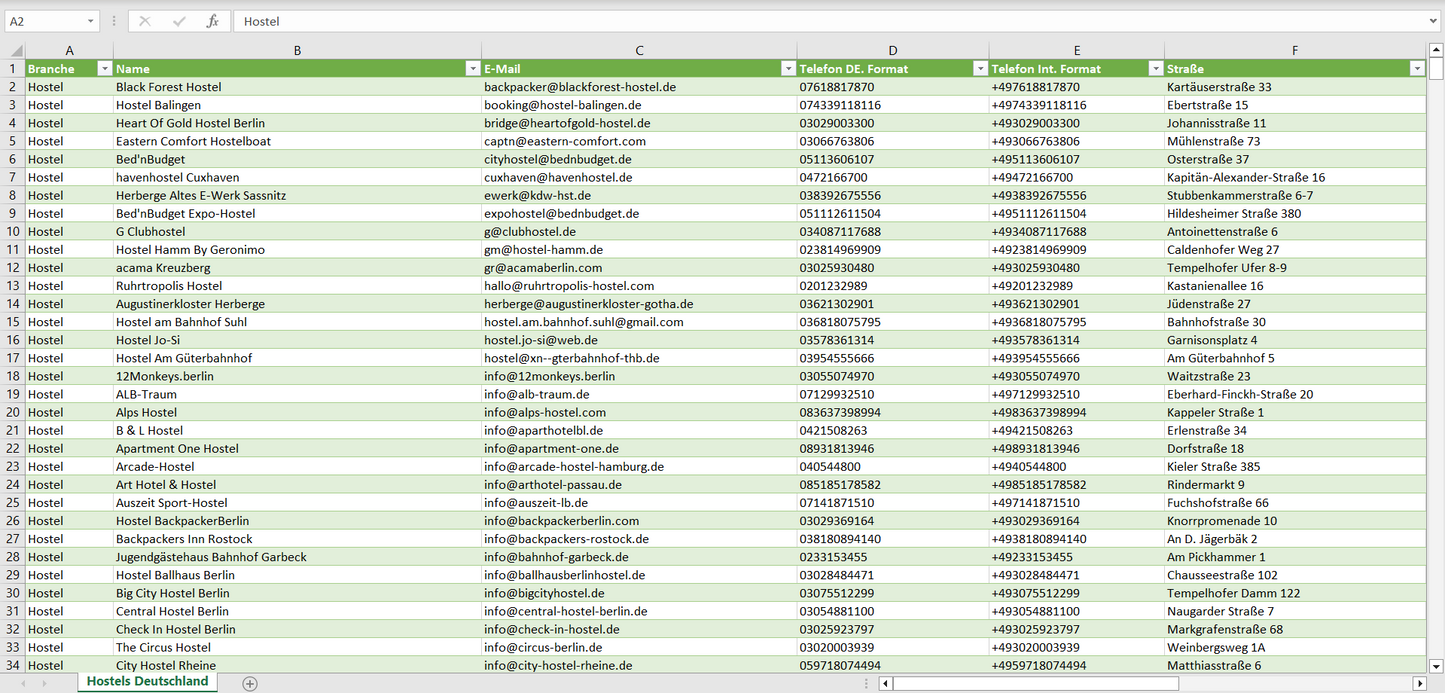
Task: Expand the formula bar with the chevron
Action: pos(1434,21)
